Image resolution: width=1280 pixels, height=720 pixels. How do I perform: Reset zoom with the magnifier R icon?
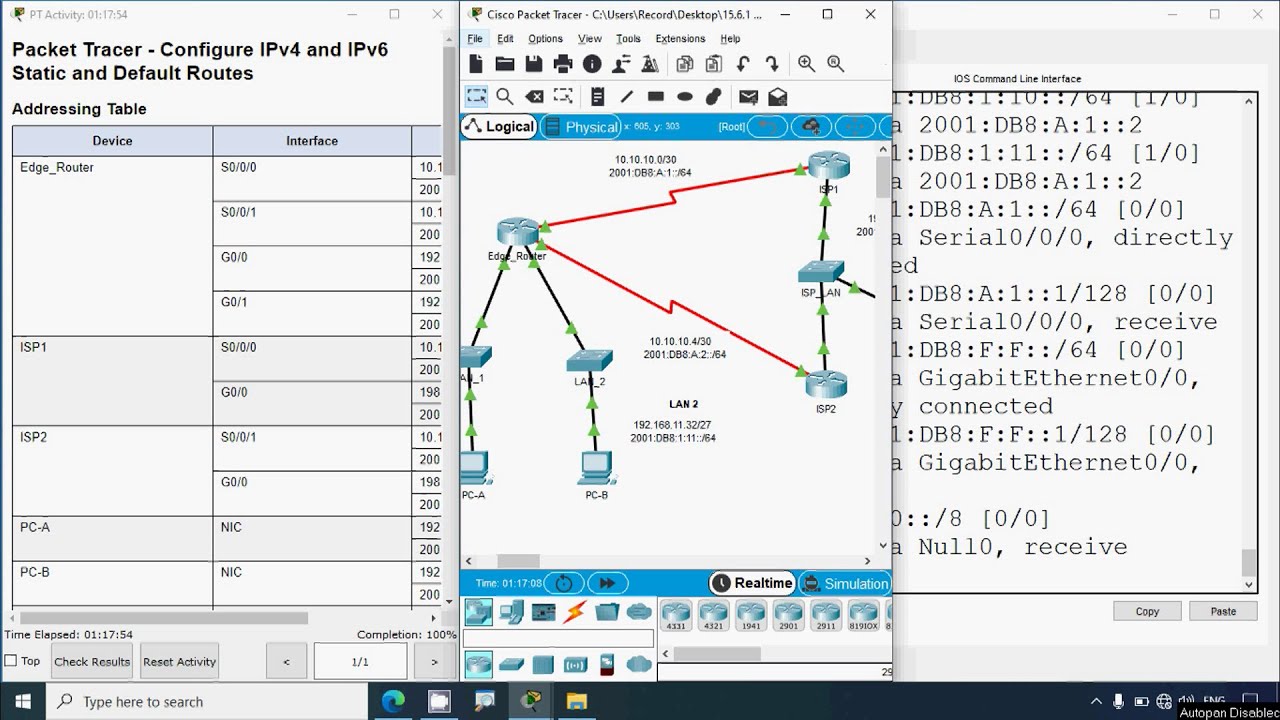point(836,64)
